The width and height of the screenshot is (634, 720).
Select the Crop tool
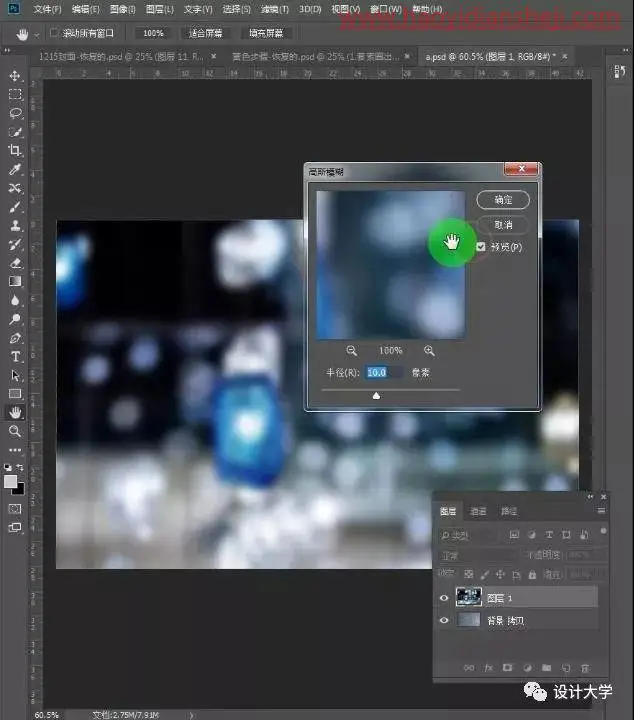pos(15,151)
